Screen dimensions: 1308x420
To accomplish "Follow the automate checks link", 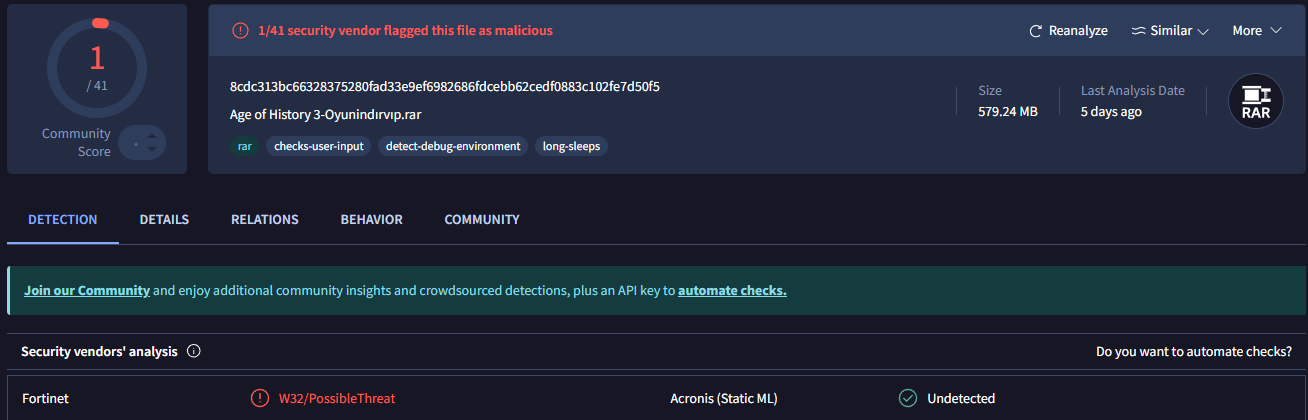I will (732, 291).
